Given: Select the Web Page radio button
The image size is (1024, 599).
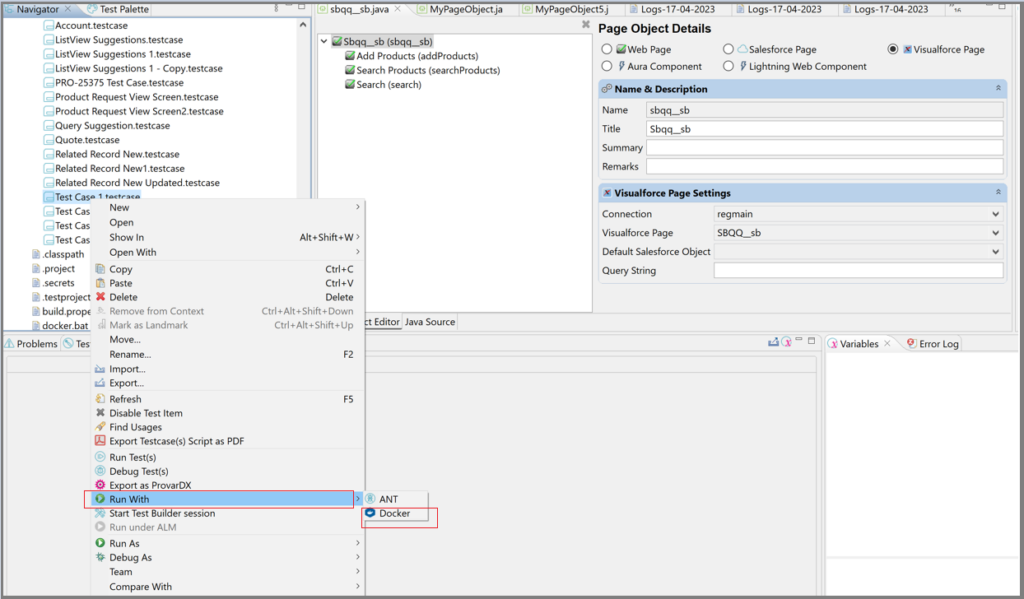Looking at the screenshot, I should (x=607, y=49).
